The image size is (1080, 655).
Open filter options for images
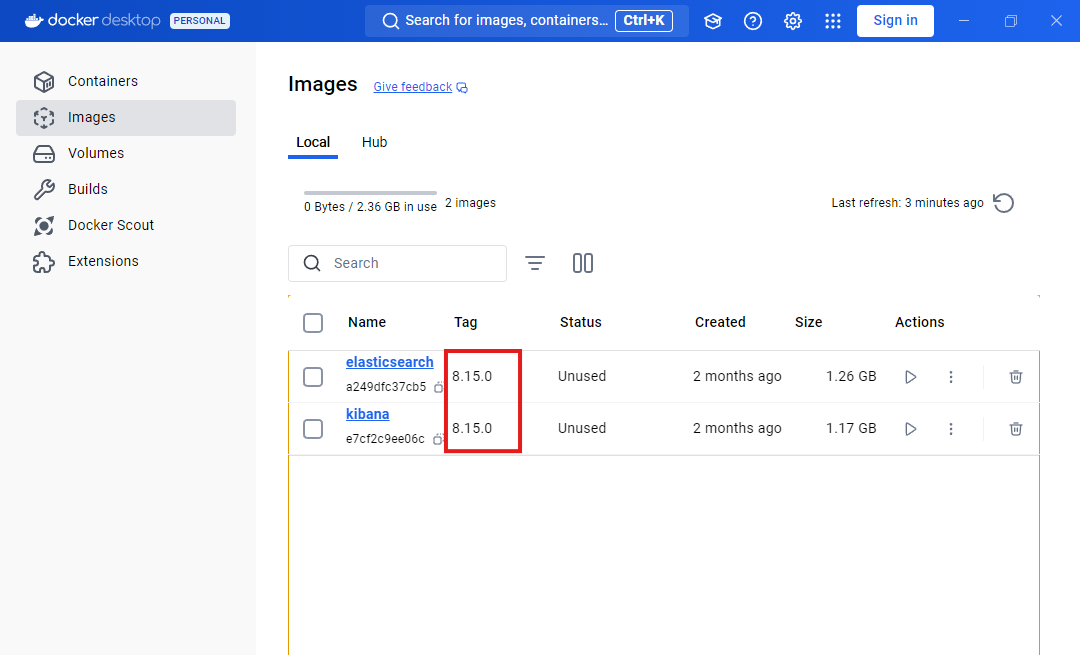pos(535,263)
